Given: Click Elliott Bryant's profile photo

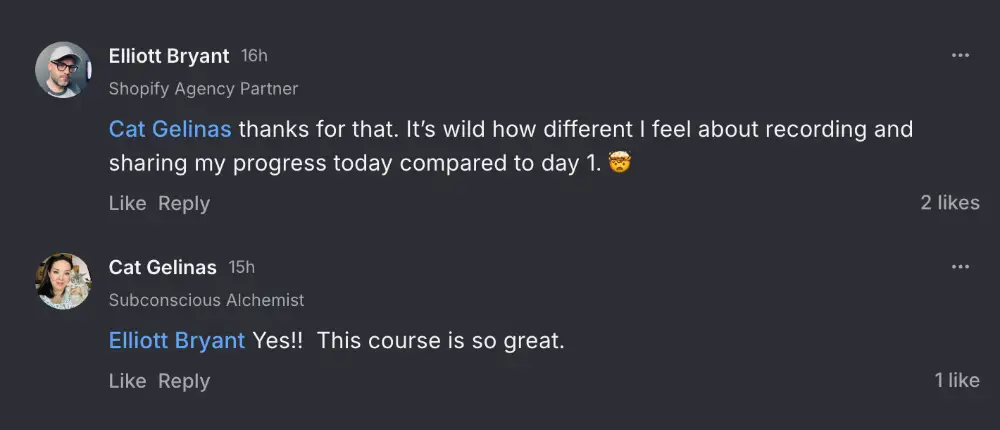Looking at the screenshot, I should pos(64,70).
